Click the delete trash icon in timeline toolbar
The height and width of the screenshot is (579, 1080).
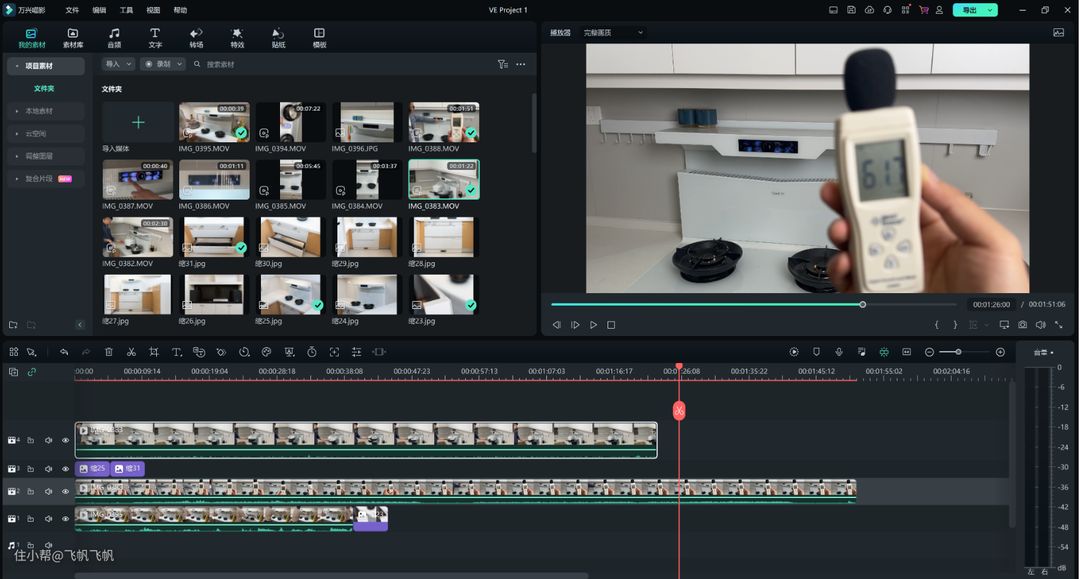click(109, 352)
